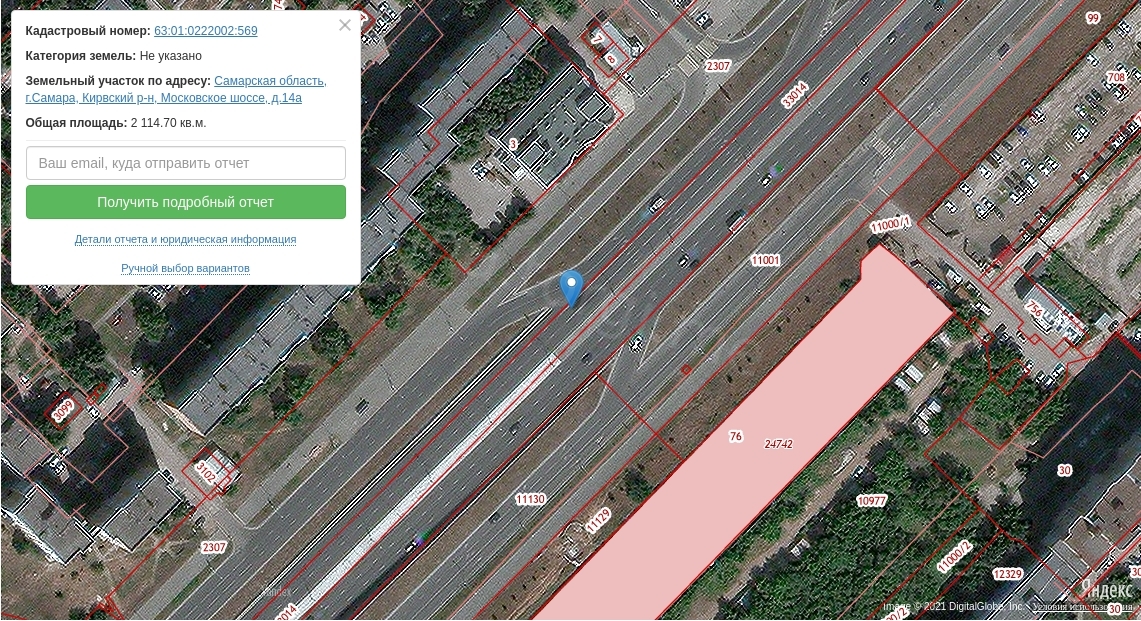Viewport: 1141px width, 621px height.
Task: Click parcel label 756 near the parking
Action: tap(1034, 309)
